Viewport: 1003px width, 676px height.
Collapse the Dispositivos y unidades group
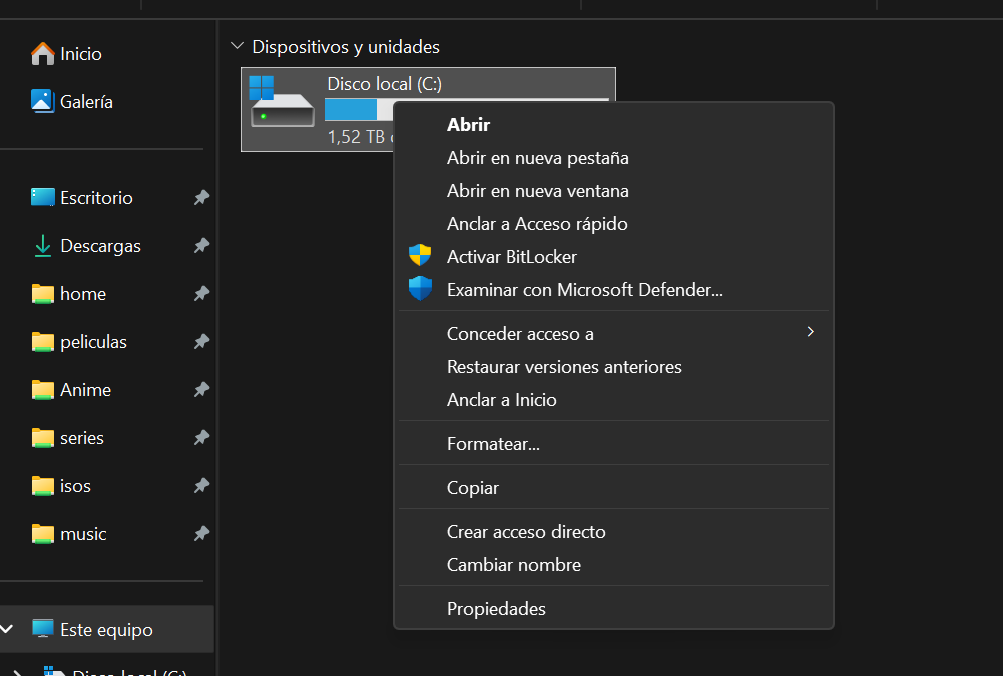[x=237, y=46]
